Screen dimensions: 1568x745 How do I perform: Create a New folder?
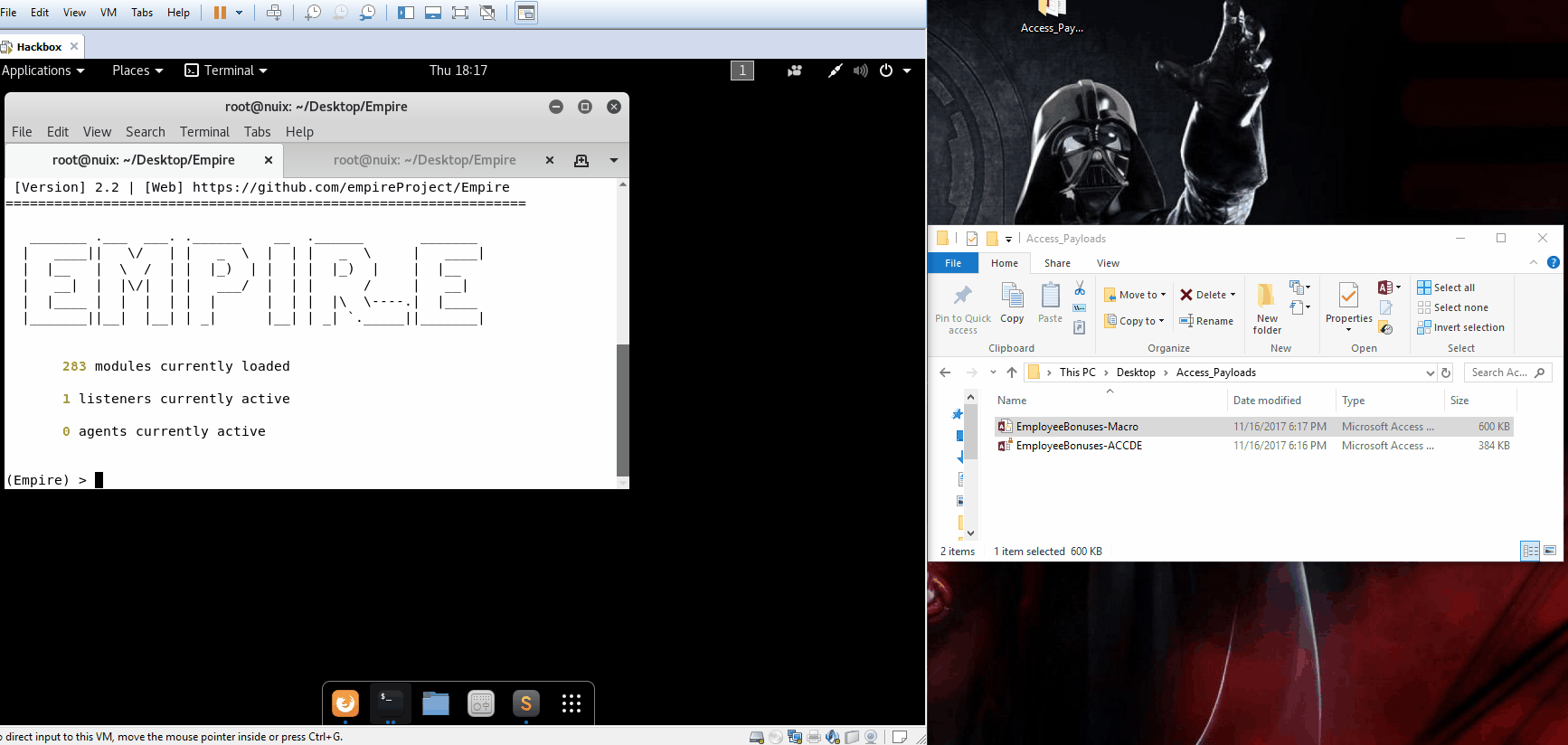(x=1267, y=306)
